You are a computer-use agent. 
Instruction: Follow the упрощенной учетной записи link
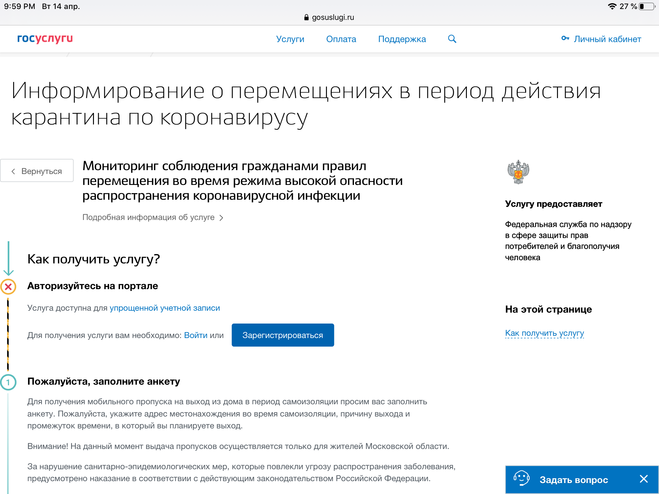[x=165, y=308]
